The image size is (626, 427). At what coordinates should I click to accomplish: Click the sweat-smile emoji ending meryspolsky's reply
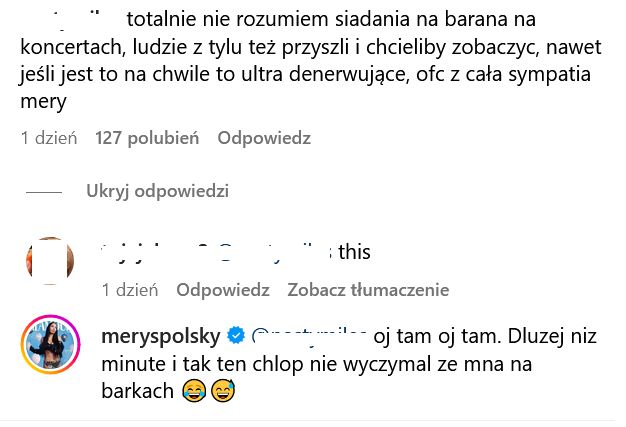[x=222, y=391]
